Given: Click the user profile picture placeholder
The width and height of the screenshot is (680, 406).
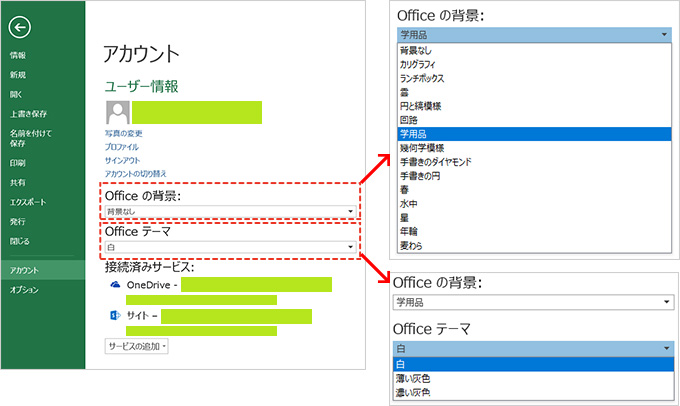Looking at the screenshot, I should click(x=118, y=112).
